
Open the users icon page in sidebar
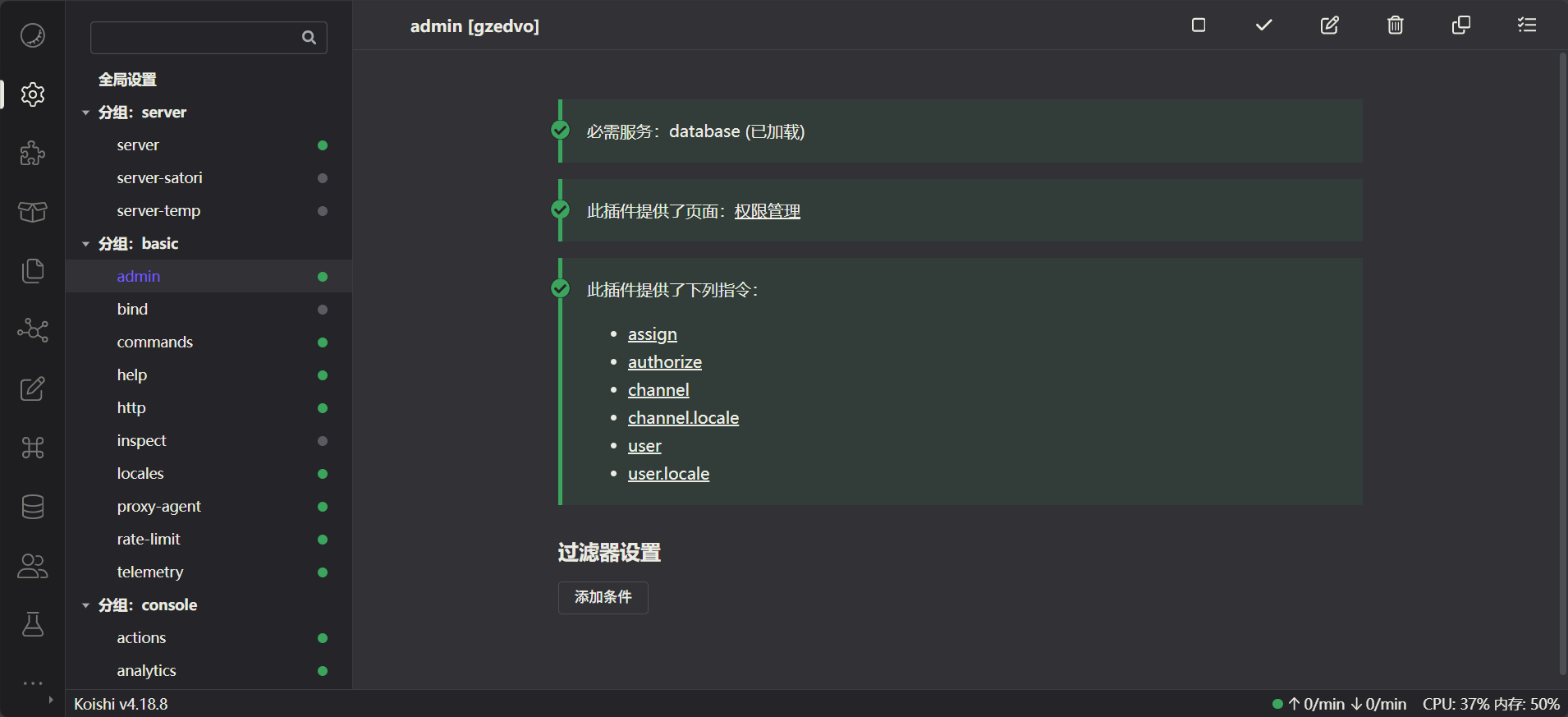click(x=33, y=566)
